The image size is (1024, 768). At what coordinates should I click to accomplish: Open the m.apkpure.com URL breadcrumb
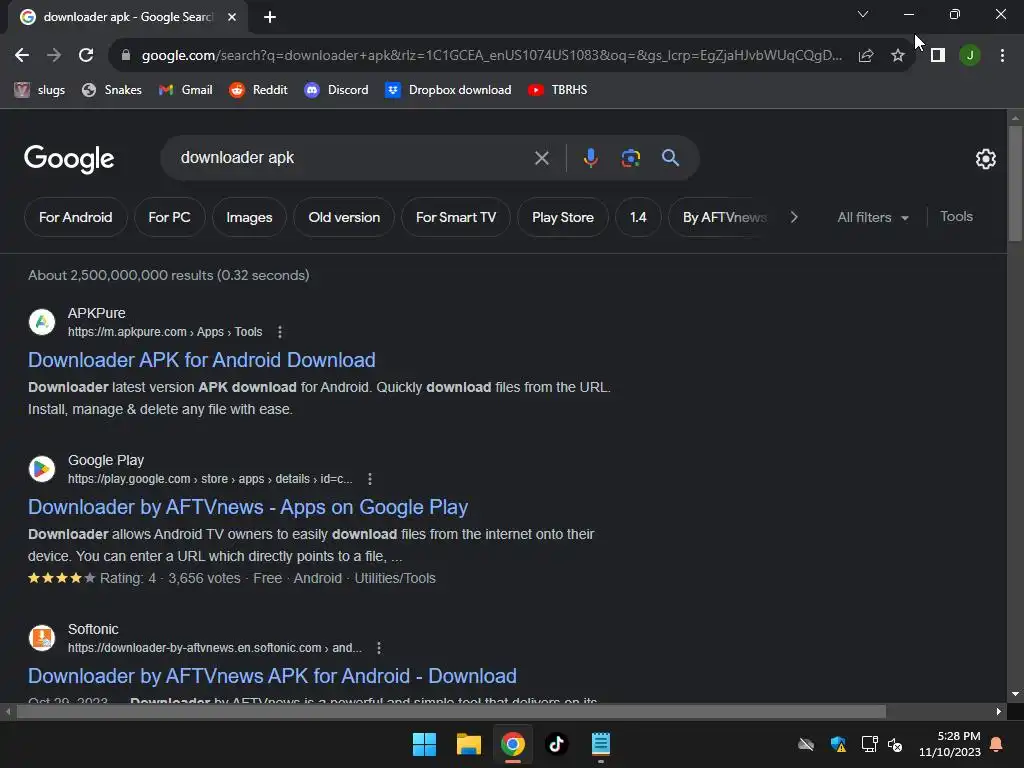165,332
